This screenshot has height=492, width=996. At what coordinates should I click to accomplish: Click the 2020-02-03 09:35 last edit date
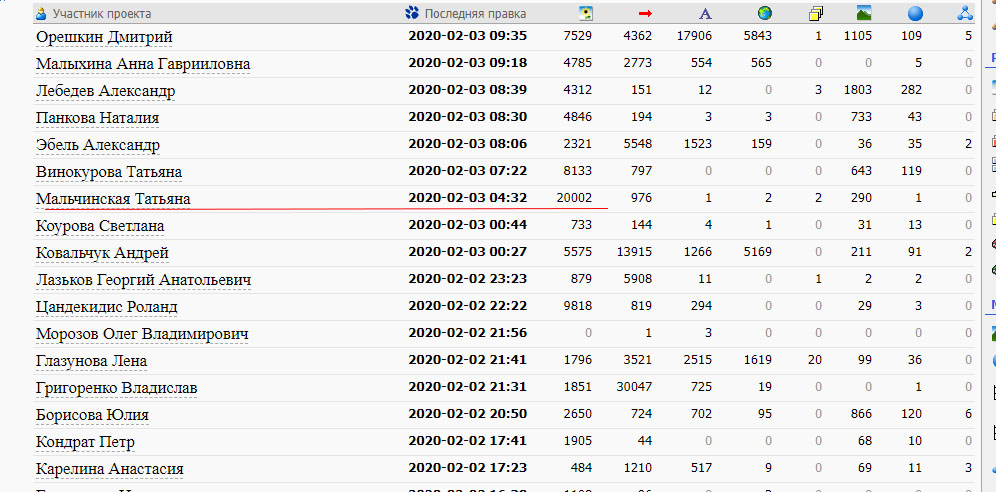(x=467, y=37)
